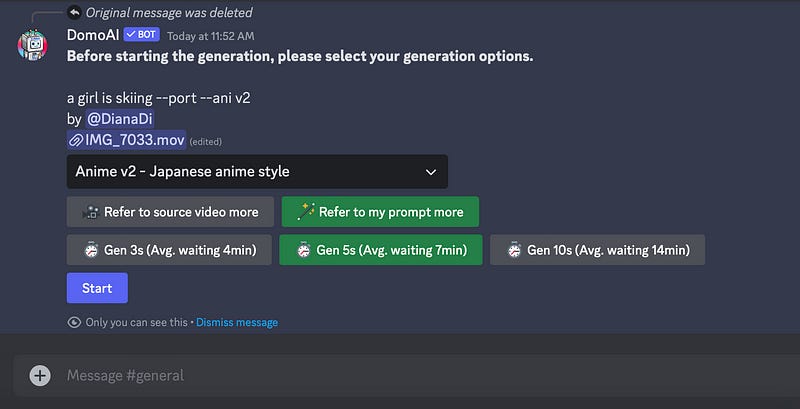Click the bold 'Before starting the generation' heading
This screenshot has height=409, width=800.
point(300,56)
